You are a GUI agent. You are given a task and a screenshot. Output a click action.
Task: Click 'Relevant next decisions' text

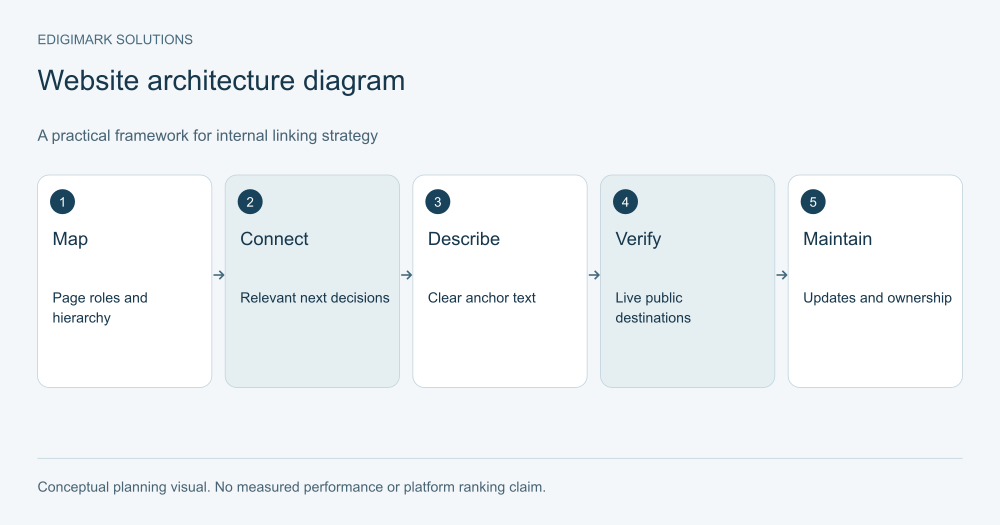pyautogui.click(x=314, y=298)
